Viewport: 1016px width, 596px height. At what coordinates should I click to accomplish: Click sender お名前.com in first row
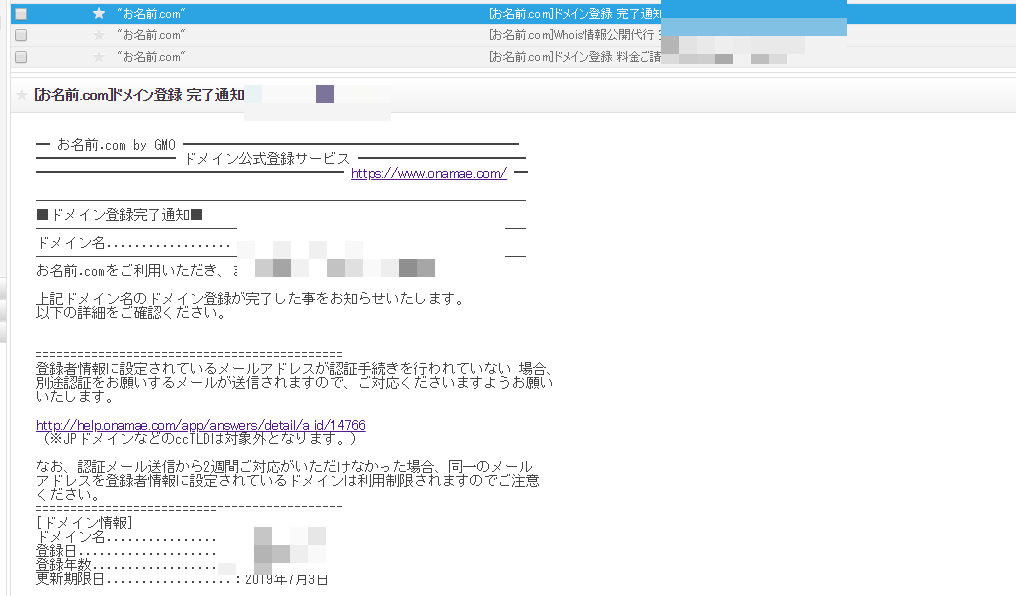pos(151,14)
